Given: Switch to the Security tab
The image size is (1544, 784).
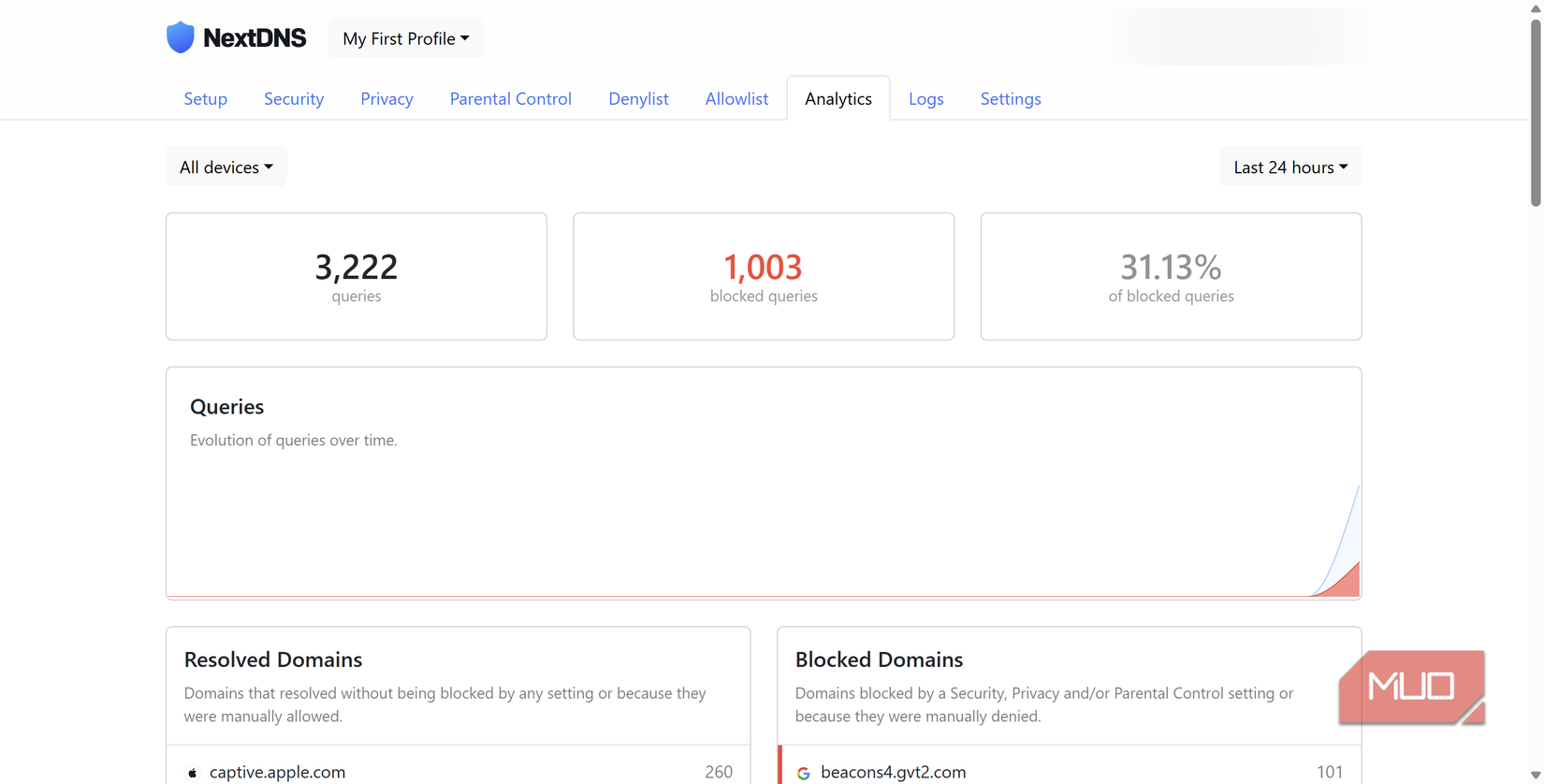Looking at the screenshot, I should point(294,98).
